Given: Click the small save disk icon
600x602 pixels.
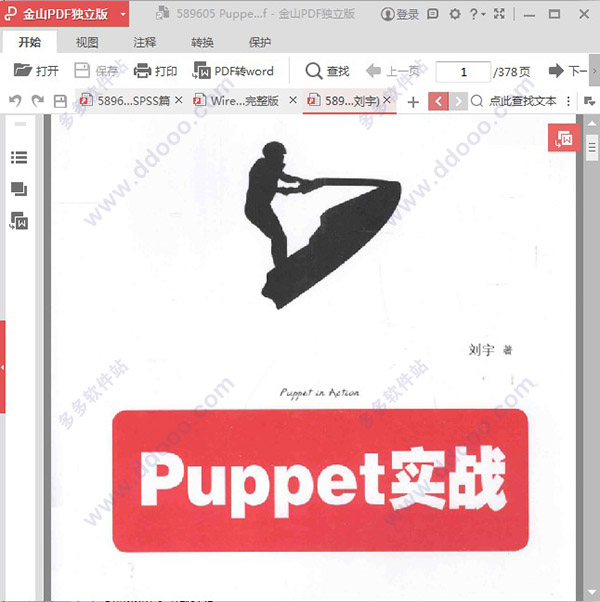Looking at the screenshot, I should (60, 101).
